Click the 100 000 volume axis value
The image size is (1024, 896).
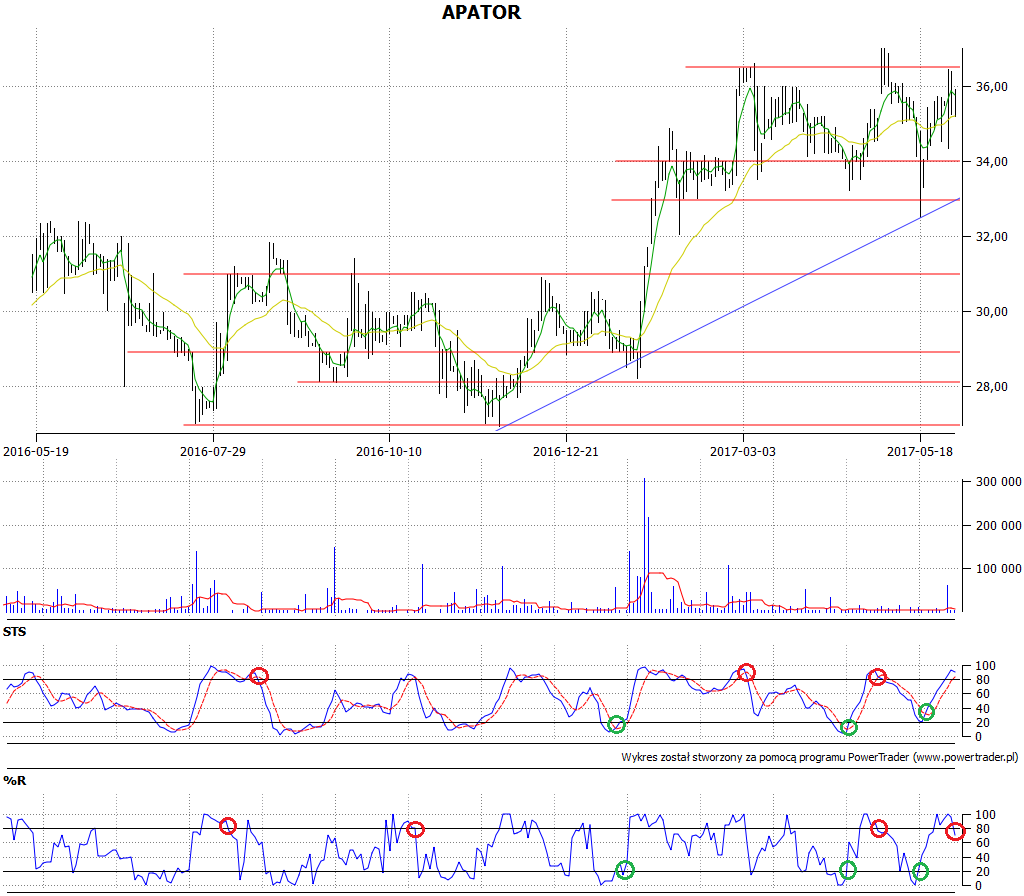[x=999, y=569]
